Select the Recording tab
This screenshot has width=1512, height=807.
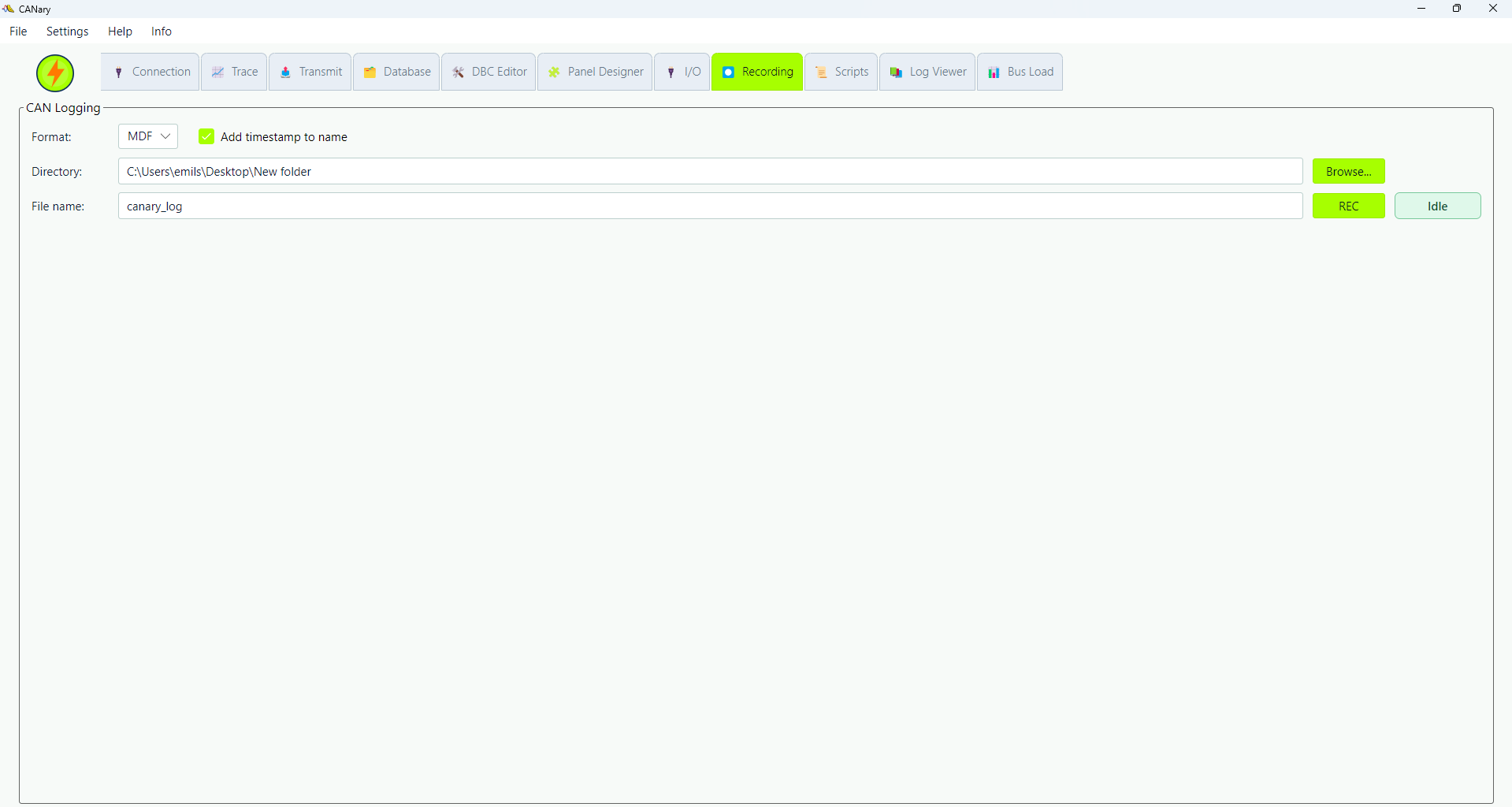757,72
